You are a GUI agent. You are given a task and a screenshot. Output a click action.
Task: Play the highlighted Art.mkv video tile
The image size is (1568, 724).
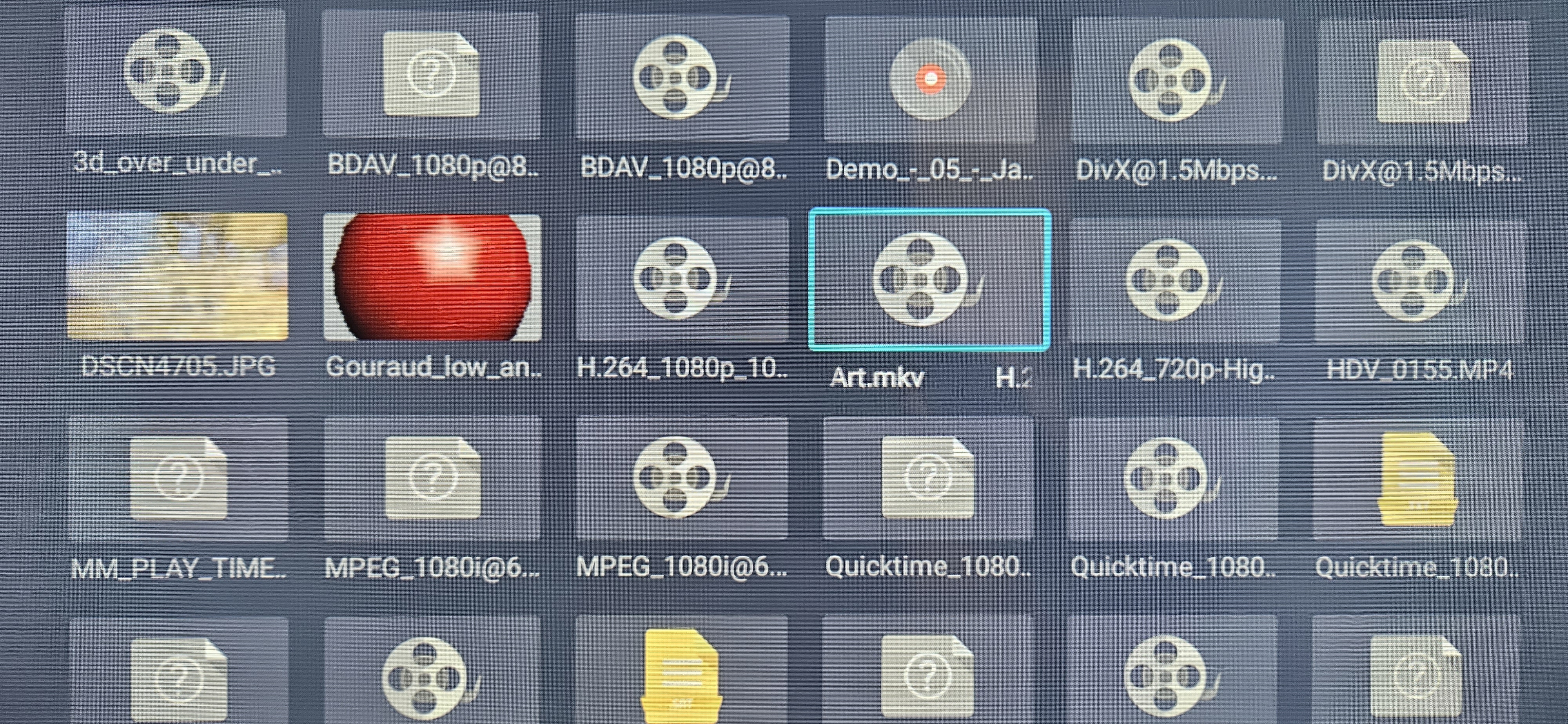(929, 280)
